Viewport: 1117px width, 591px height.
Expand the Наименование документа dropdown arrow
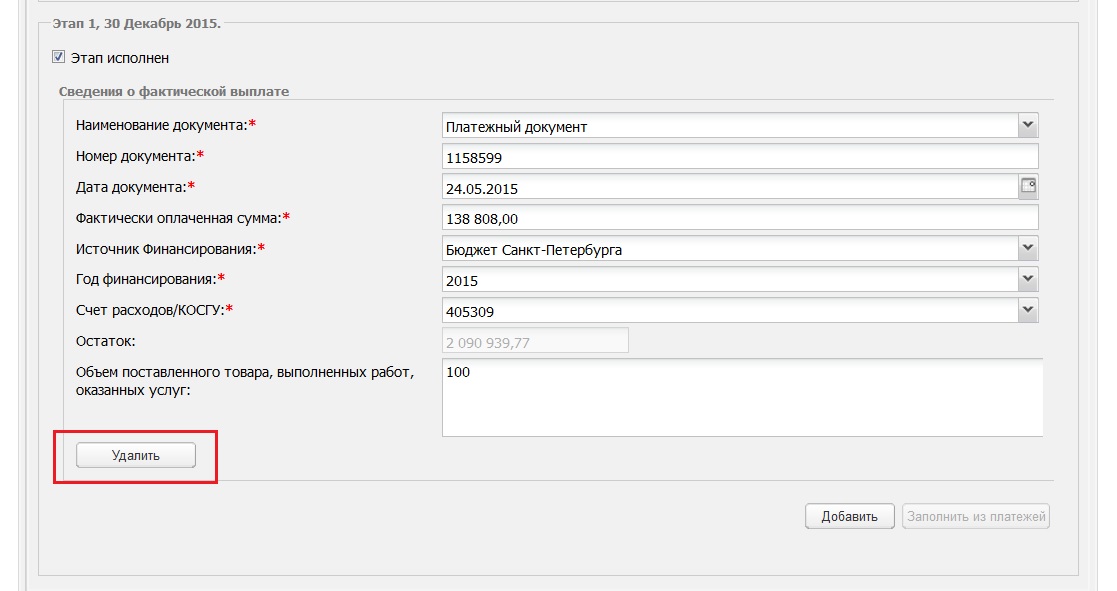click(1027, 125)
